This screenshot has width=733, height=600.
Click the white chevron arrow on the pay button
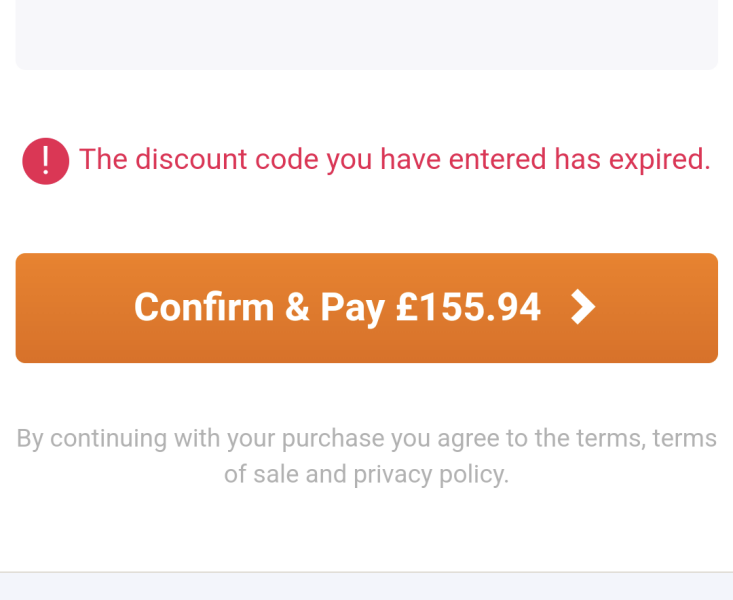pos(583,308)
